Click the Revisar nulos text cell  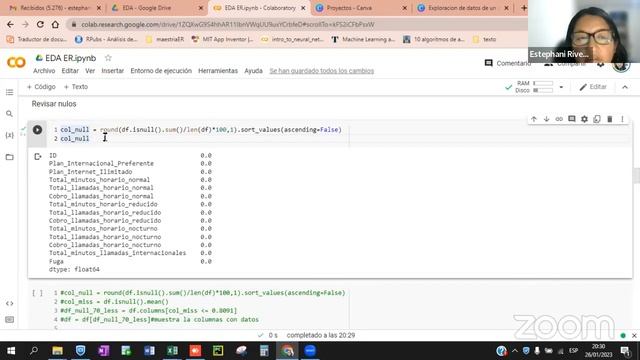pos(54,104)
